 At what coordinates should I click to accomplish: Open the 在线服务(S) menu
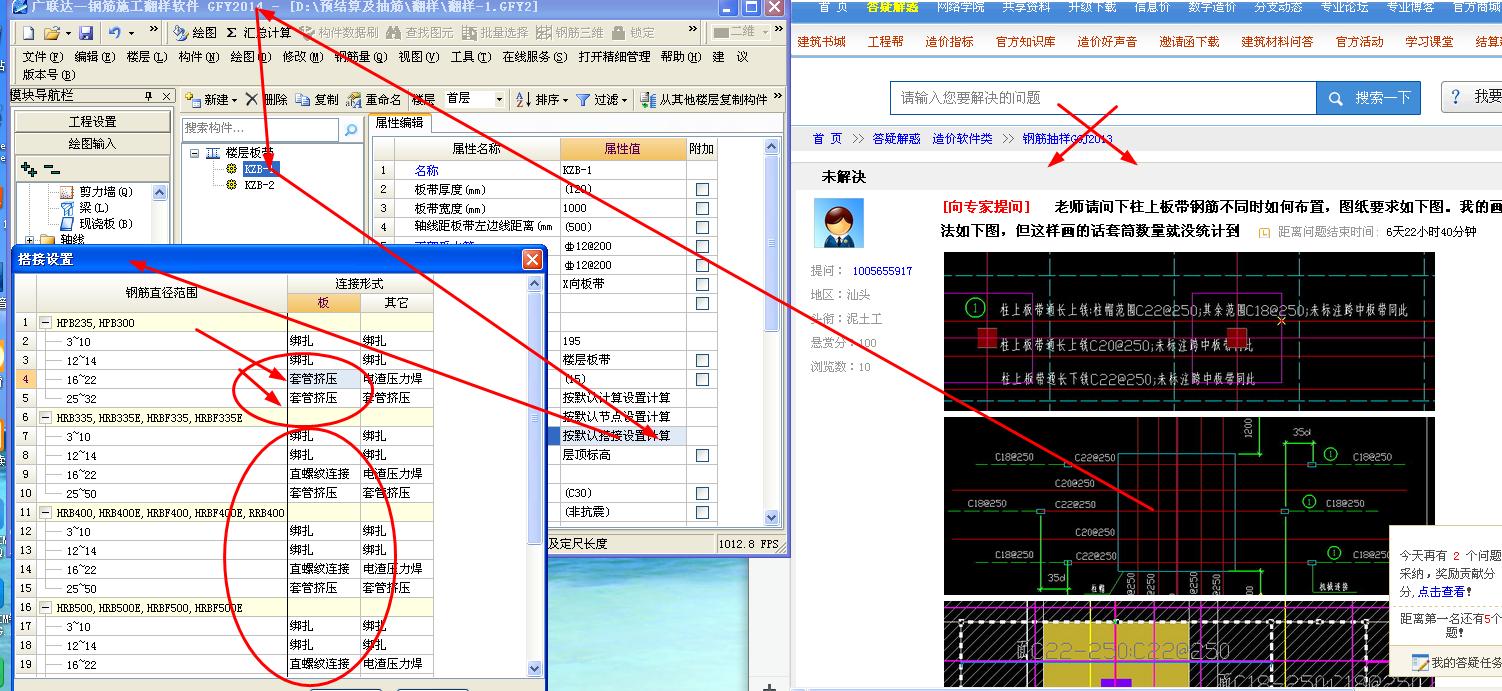point(534,57)
